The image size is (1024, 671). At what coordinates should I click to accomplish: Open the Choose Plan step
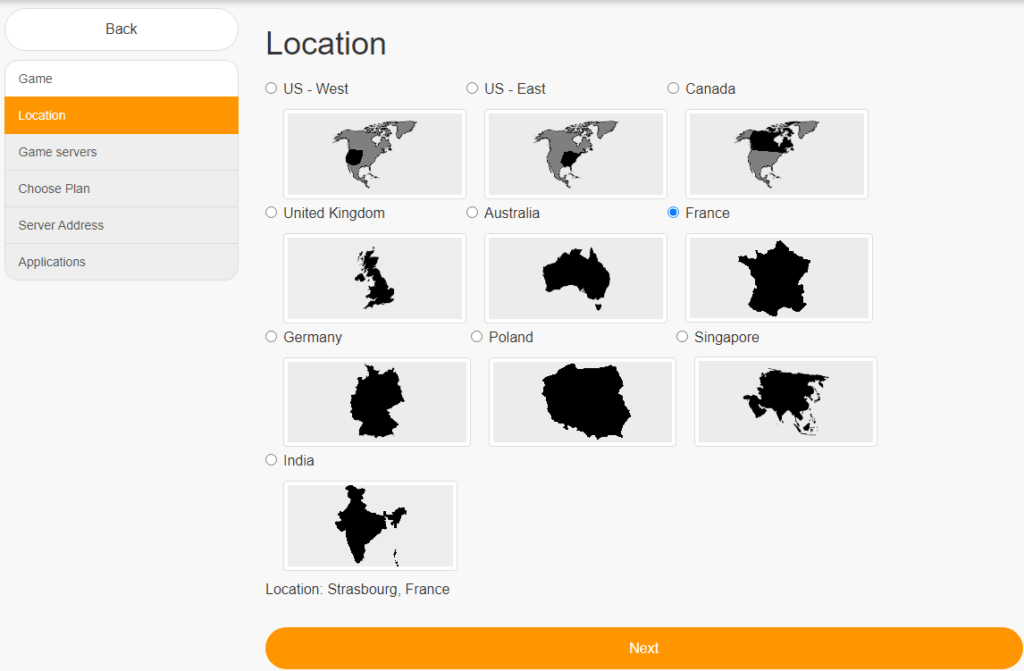click(121, 189)
